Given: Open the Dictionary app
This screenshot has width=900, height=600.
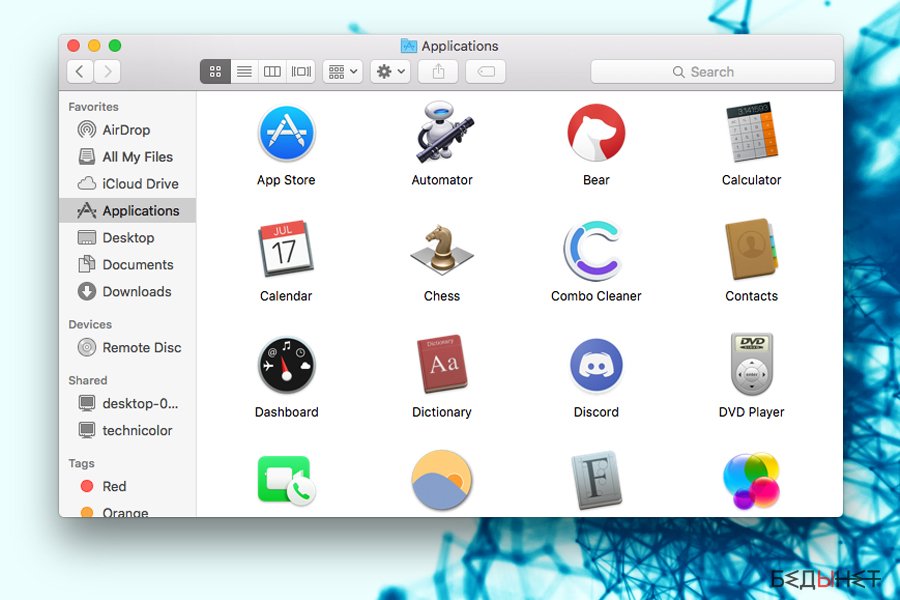Looking at the screenshot, I should point(441,364).
